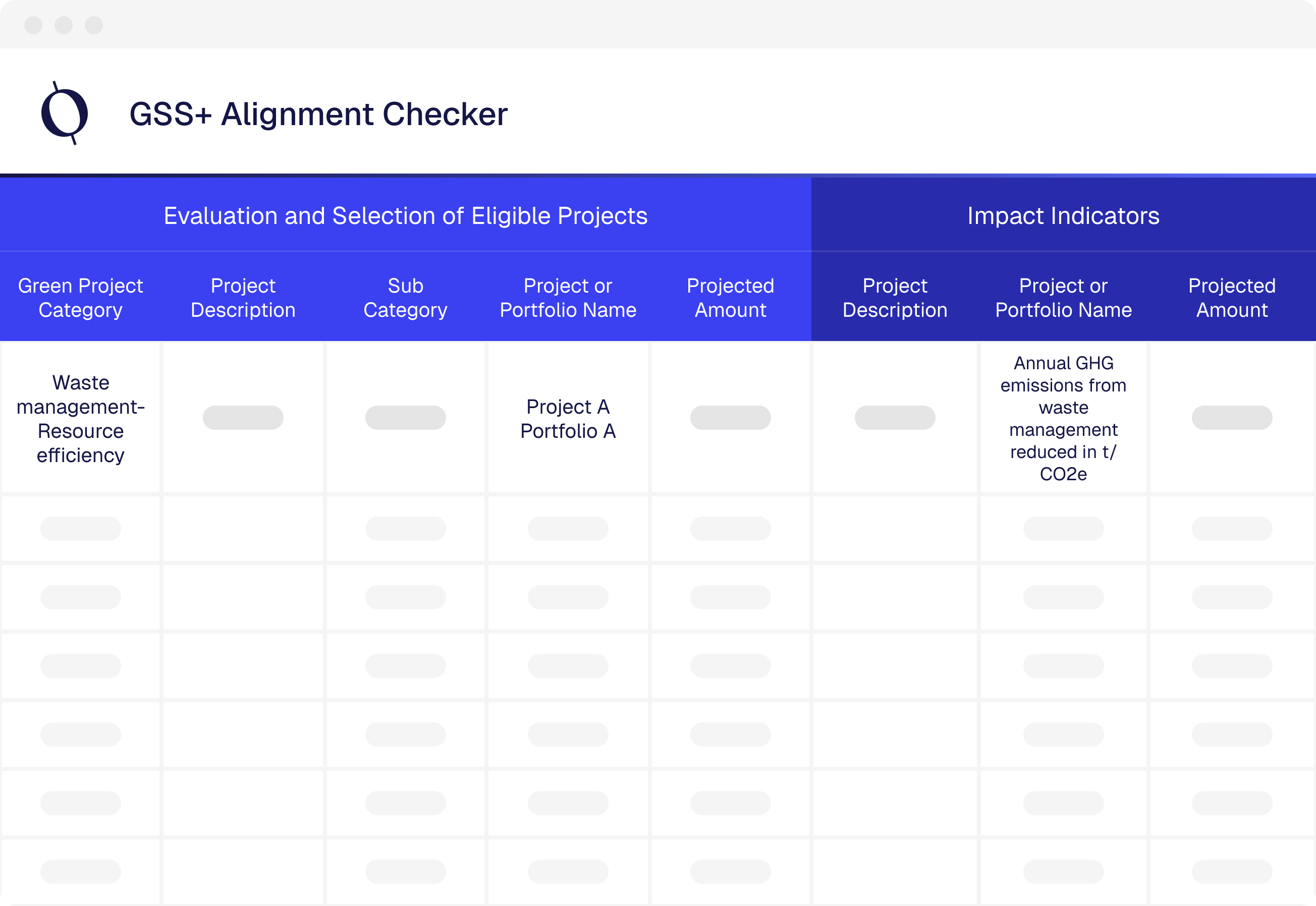
Task: Click the Project or Portfolio Name header under Evaluation
Action: click(567, 298)
